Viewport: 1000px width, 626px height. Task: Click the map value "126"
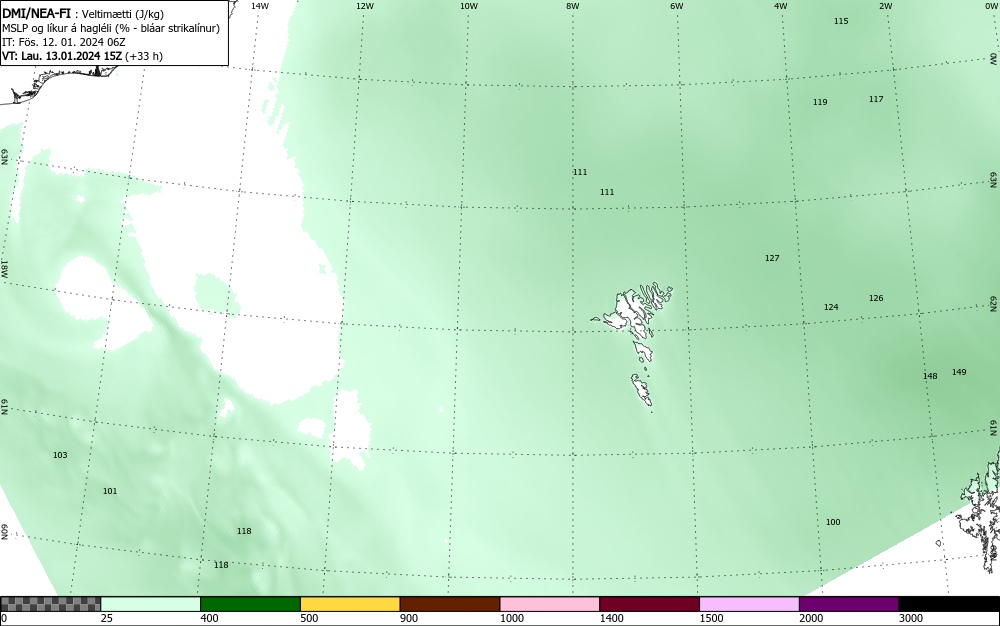876,298
